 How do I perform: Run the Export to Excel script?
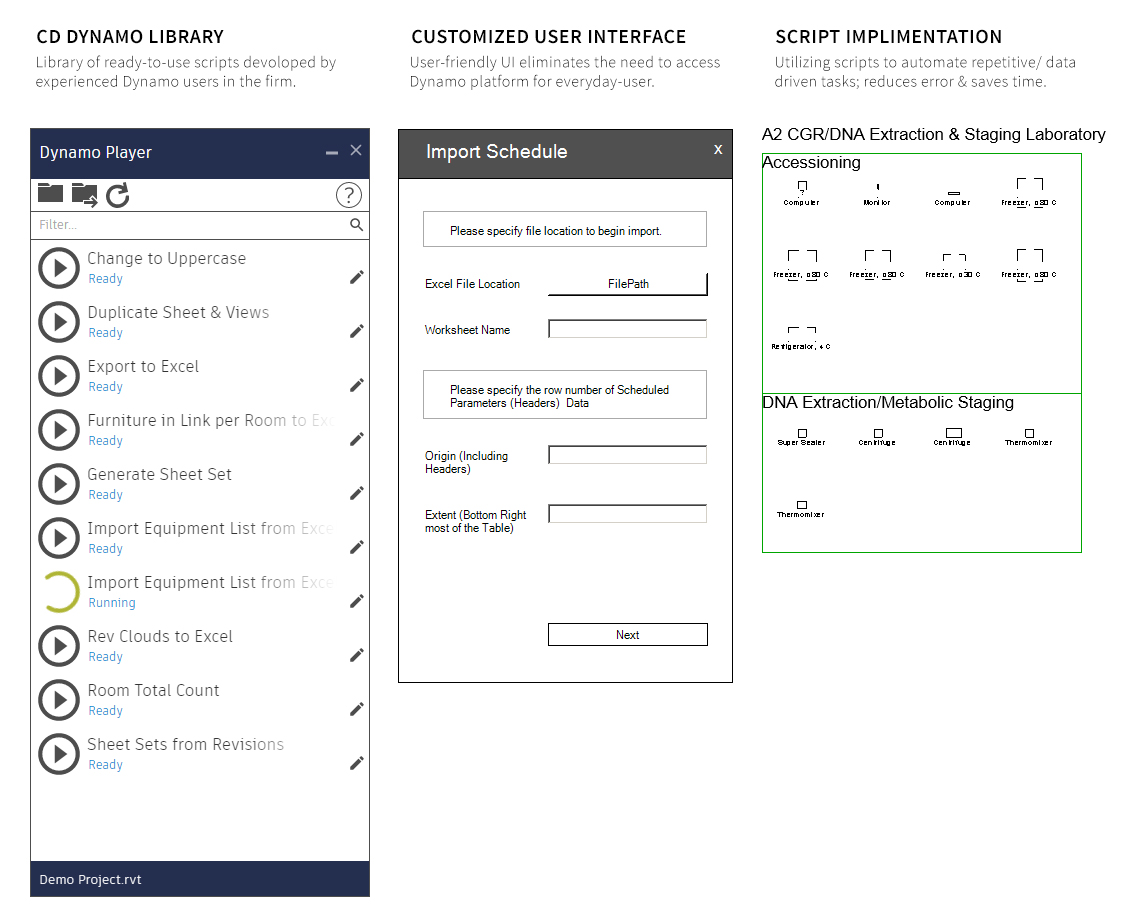point(58,376)
